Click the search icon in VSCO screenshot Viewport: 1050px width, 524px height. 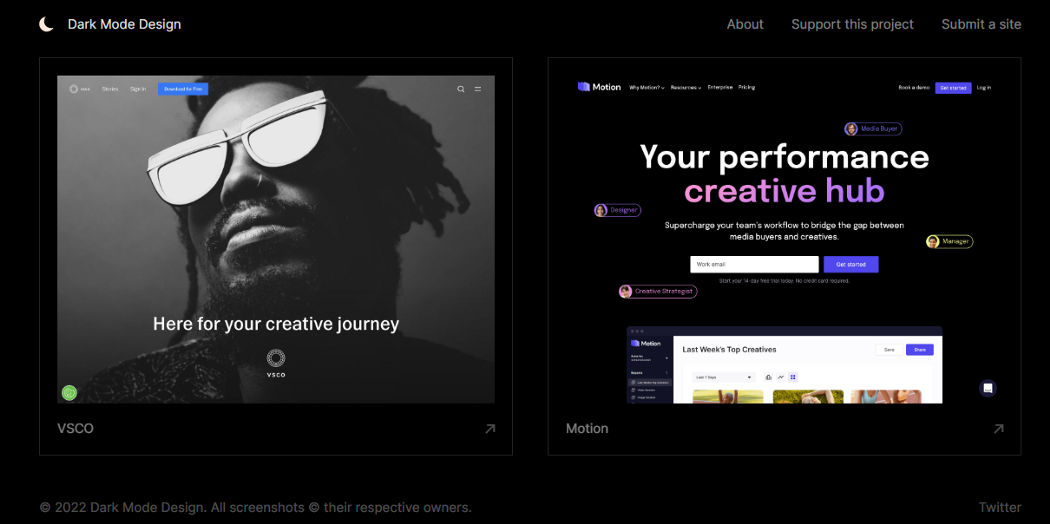pos(461,89)
